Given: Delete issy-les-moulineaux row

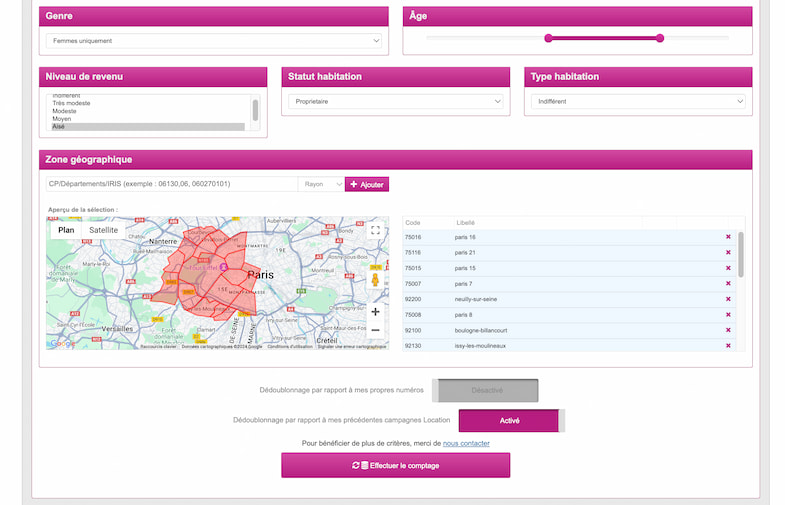Looking at the screenshot, I should coord(728,345).
